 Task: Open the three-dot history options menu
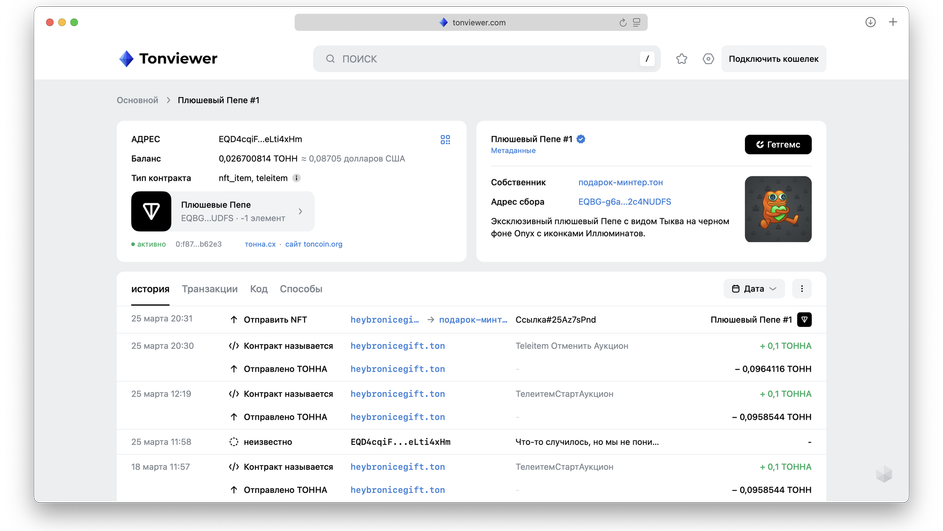(x=801, y=289)
